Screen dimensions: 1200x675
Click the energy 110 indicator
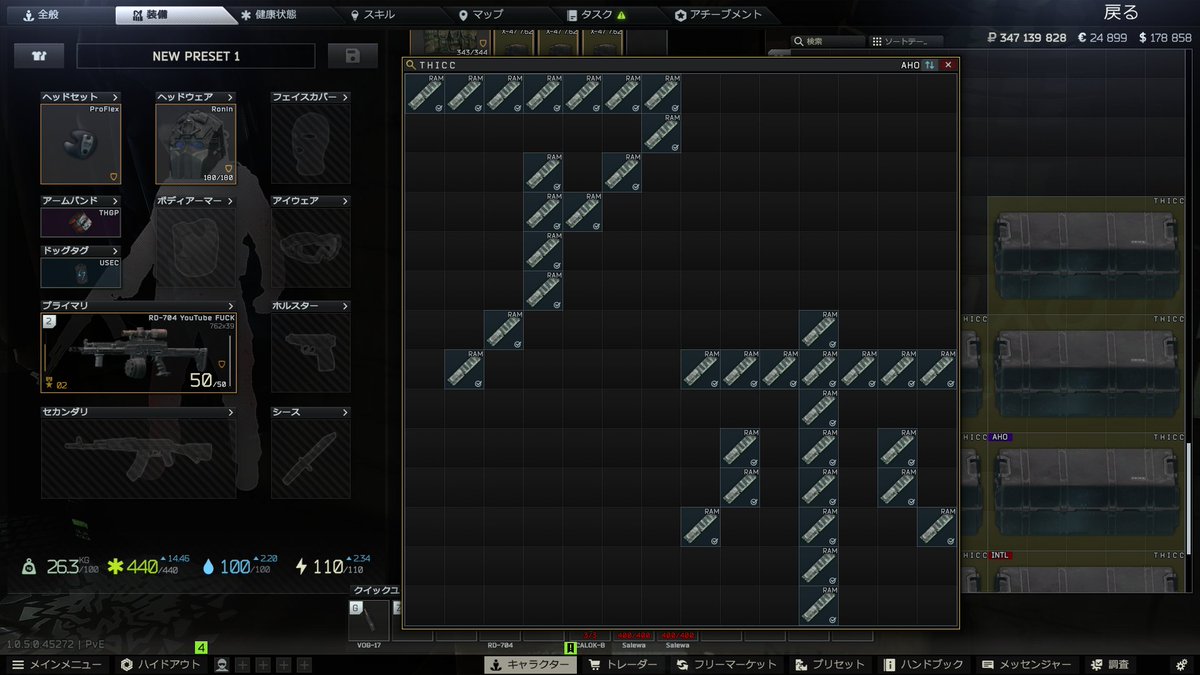pyautogui.click(x=333, y=567)
